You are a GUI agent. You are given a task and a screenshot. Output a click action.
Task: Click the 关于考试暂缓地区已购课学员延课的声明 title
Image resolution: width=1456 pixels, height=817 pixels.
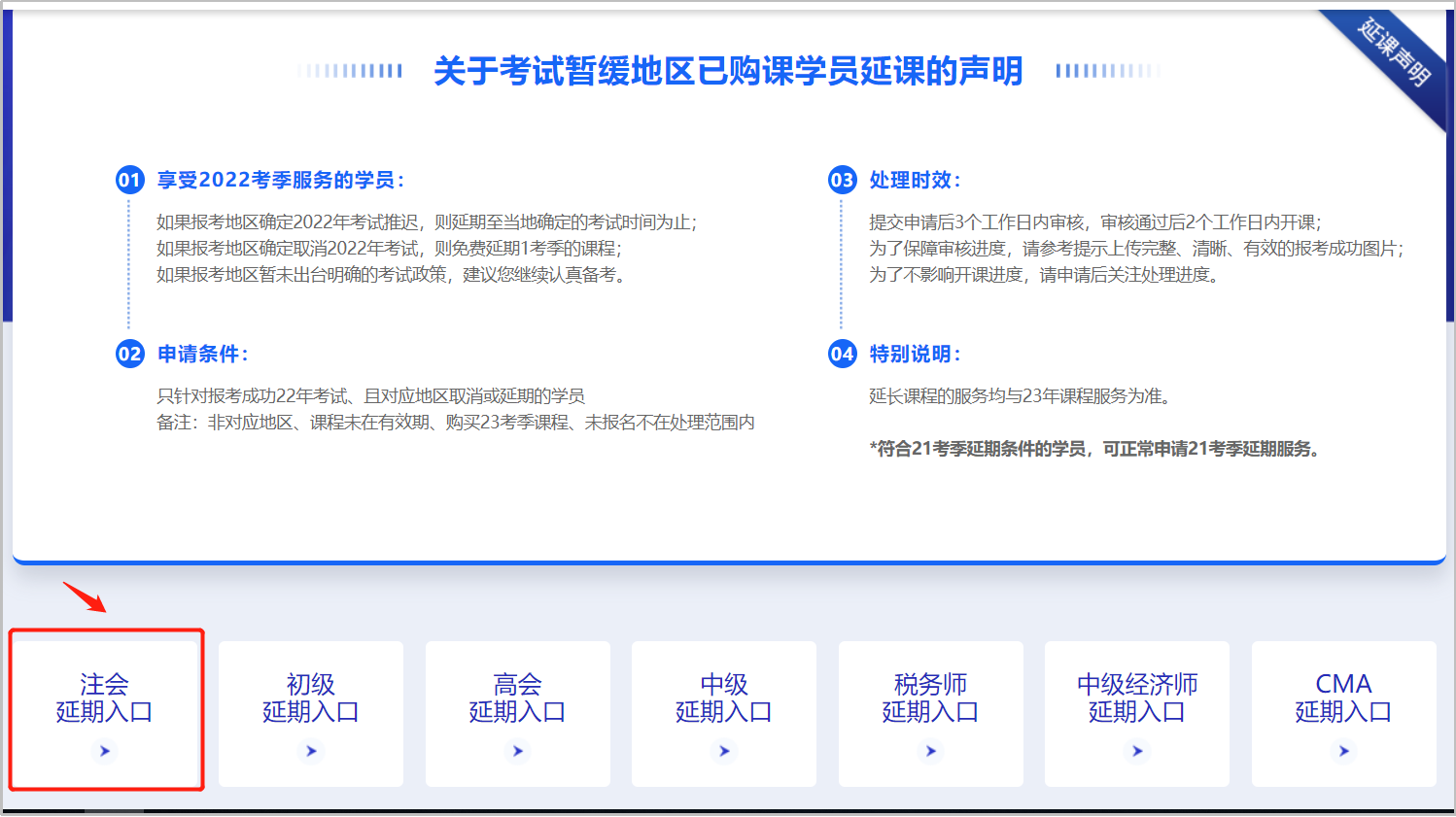tap(728, 71)
